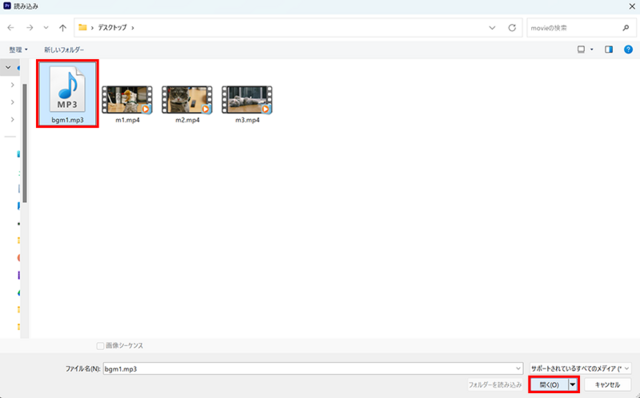This screenshot has height=398, width=640.
Task: Click the キャンセル button
Action: (608, 385)
